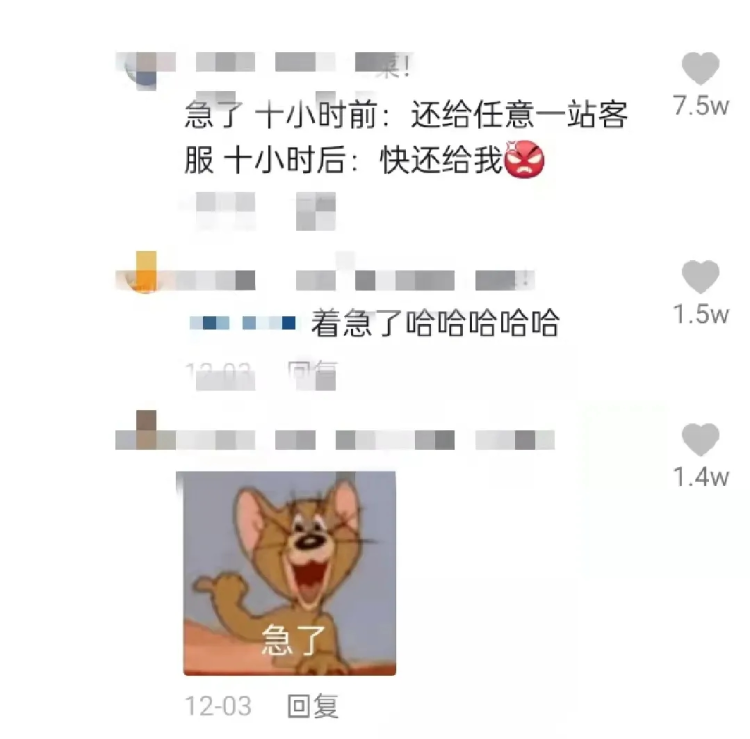Like the comment with 7.5w likes
This screenshot has width=750, height=739.
click(x=700, y=68)
